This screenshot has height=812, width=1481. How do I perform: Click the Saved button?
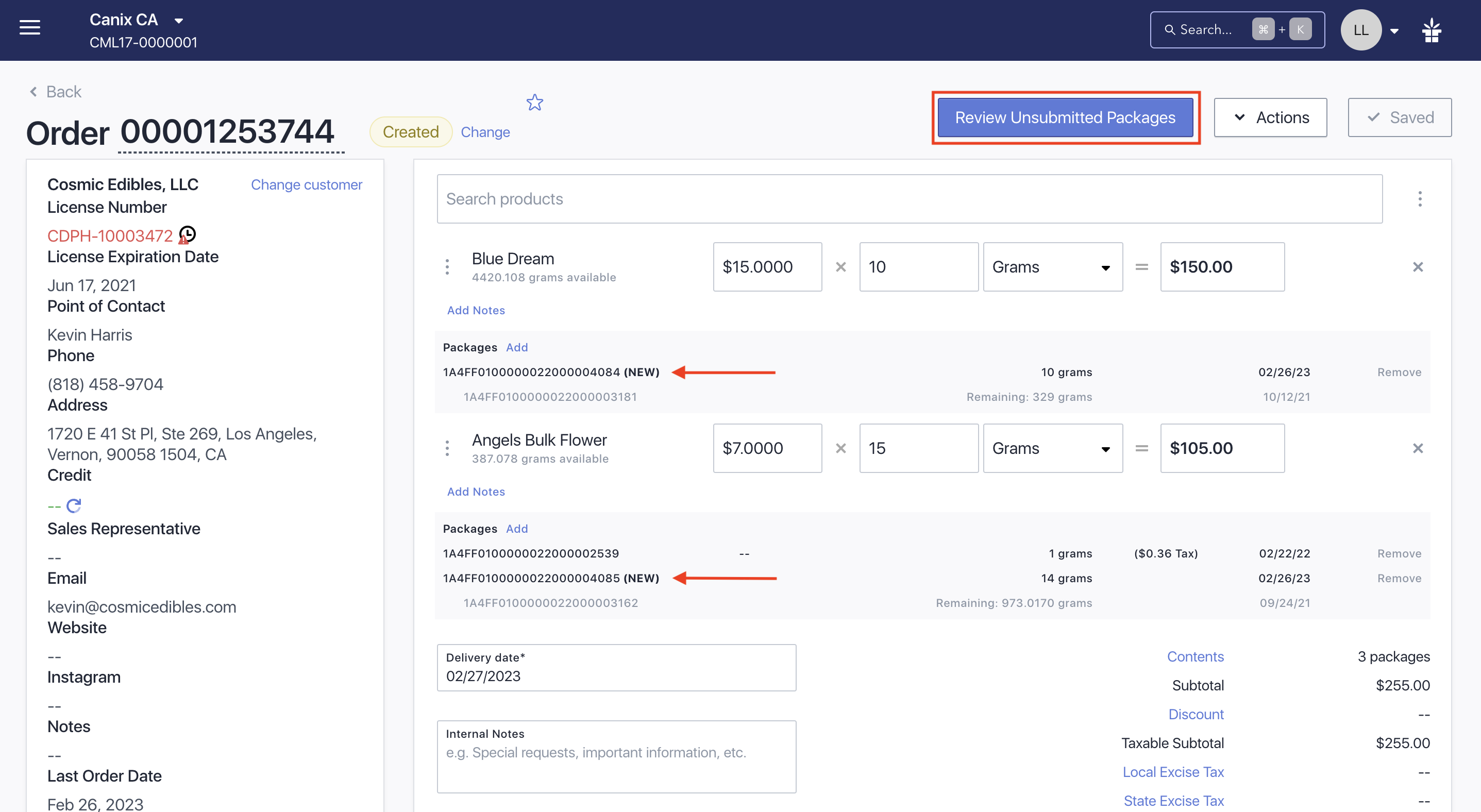coord(1400,117)
